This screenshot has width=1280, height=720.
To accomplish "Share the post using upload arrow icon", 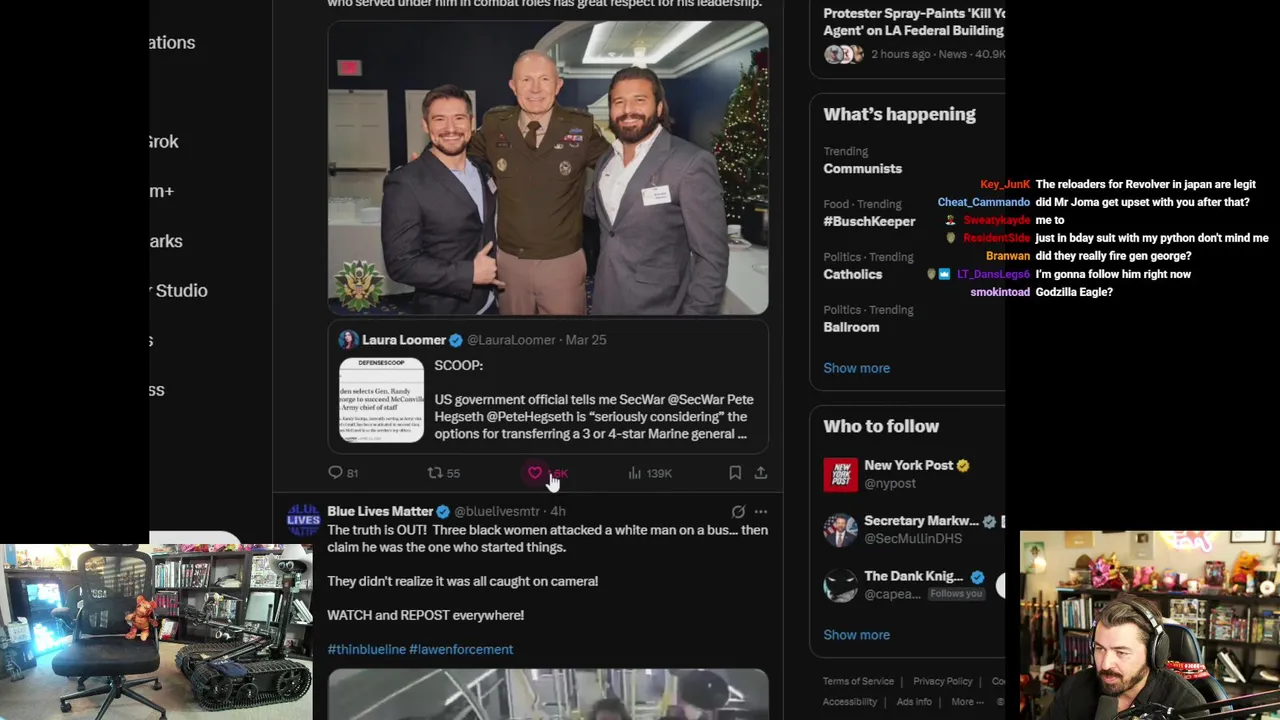I will click(x=761, y=473).
